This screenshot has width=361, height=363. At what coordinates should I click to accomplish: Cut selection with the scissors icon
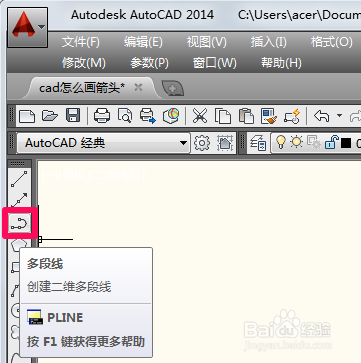200,116
